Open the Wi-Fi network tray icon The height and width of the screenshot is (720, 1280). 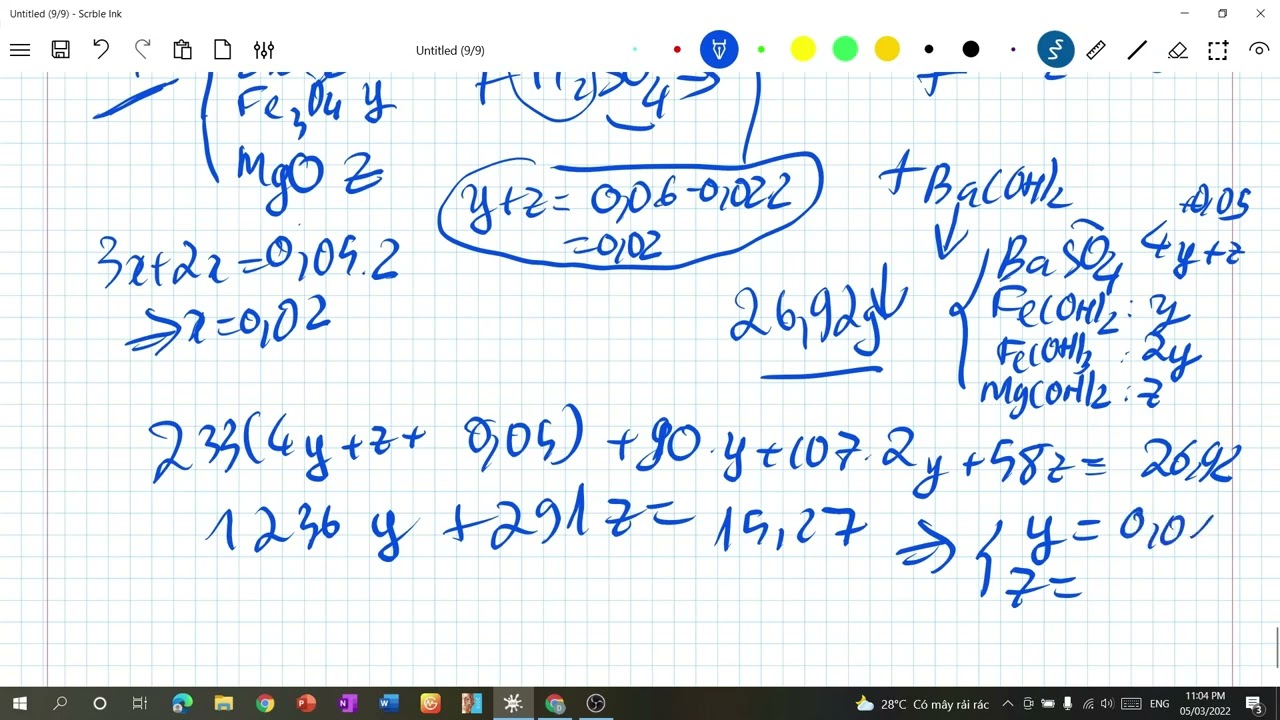coord(1088,704)
